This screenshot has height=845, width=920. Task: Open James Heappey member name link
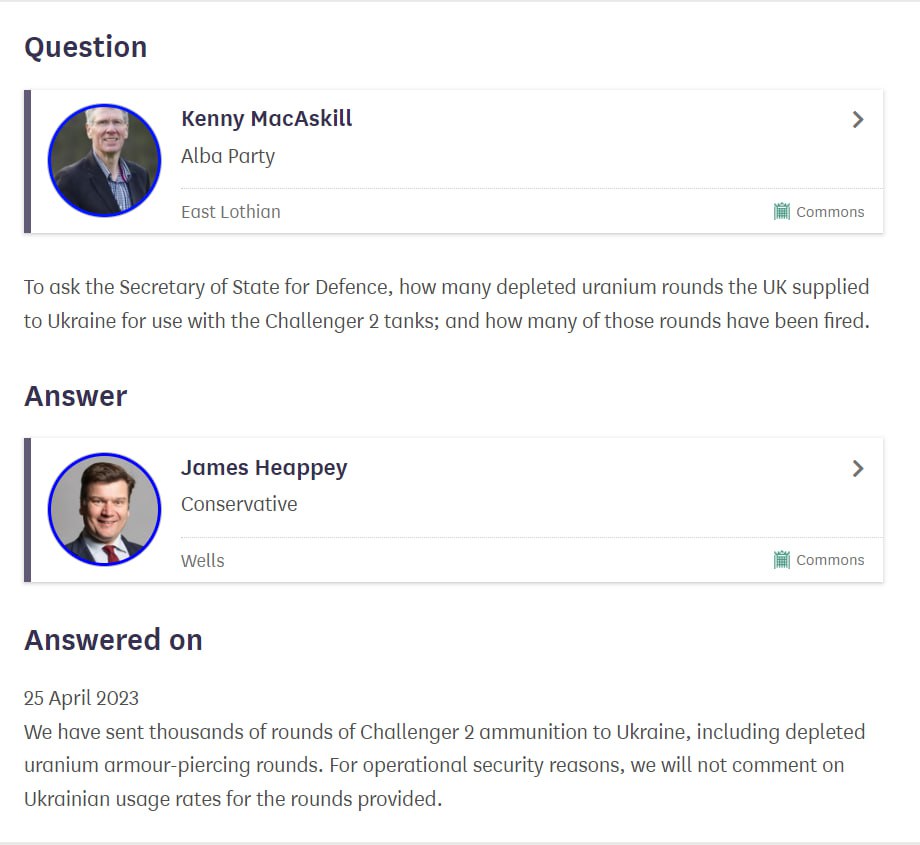(x=264, y=468)
